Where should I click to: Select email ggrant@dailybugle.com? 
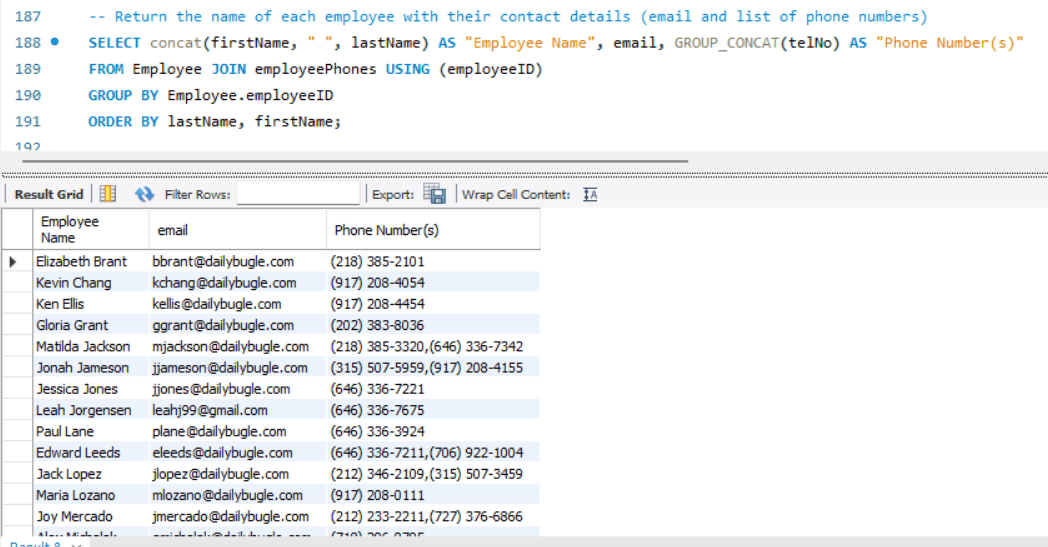[238, 326]
